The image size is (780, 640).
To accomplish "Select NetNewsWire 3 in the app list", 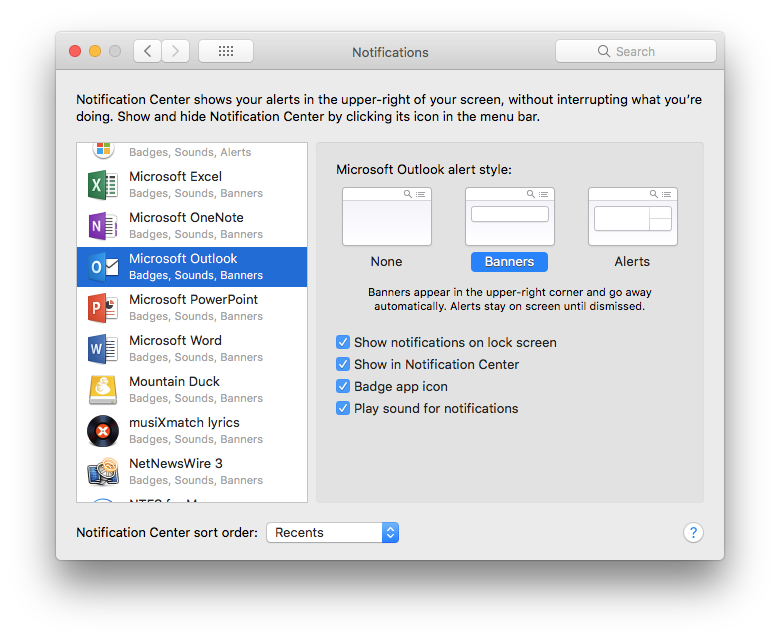I will 192,472.
